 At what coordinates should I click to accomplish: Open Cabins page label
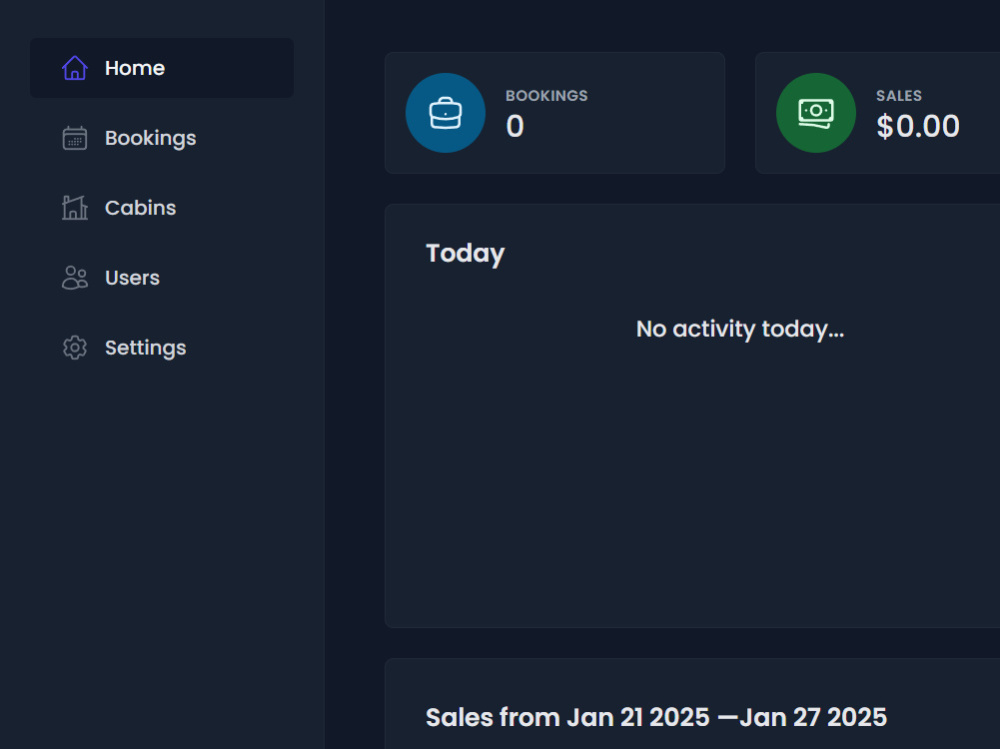coord(140,208)
